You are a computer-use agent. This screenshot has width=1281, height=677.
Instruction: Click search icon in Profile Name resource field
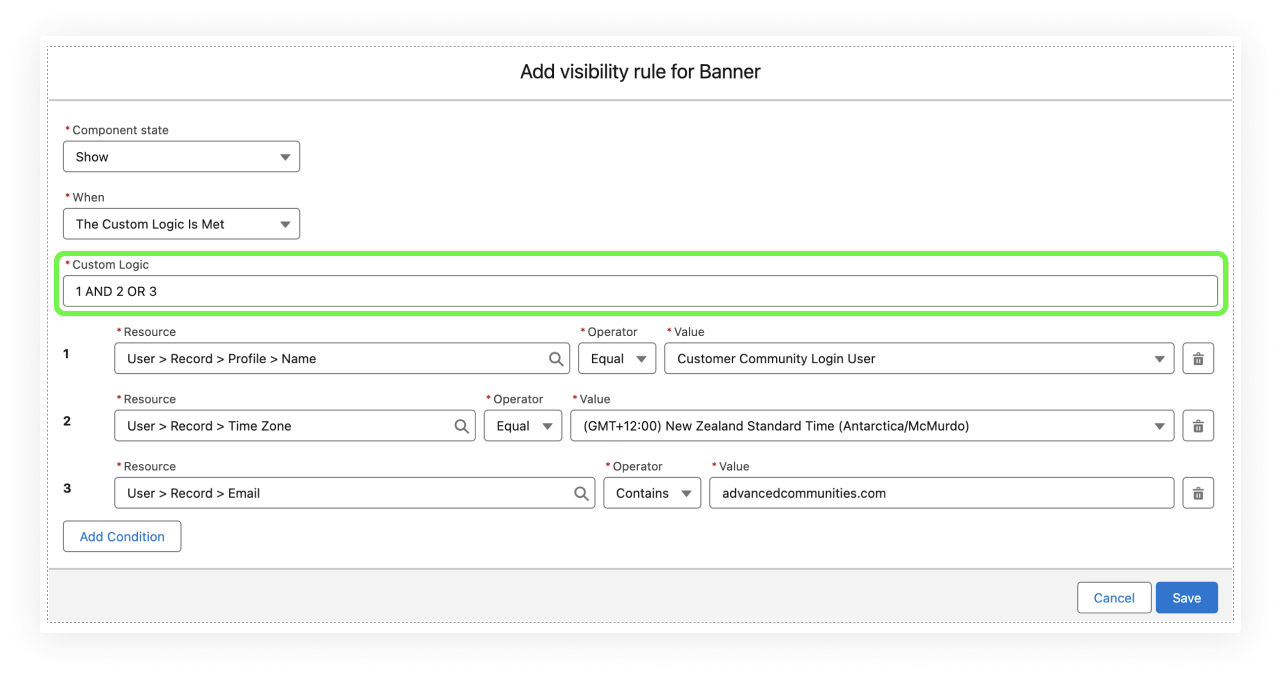(556, 359)
